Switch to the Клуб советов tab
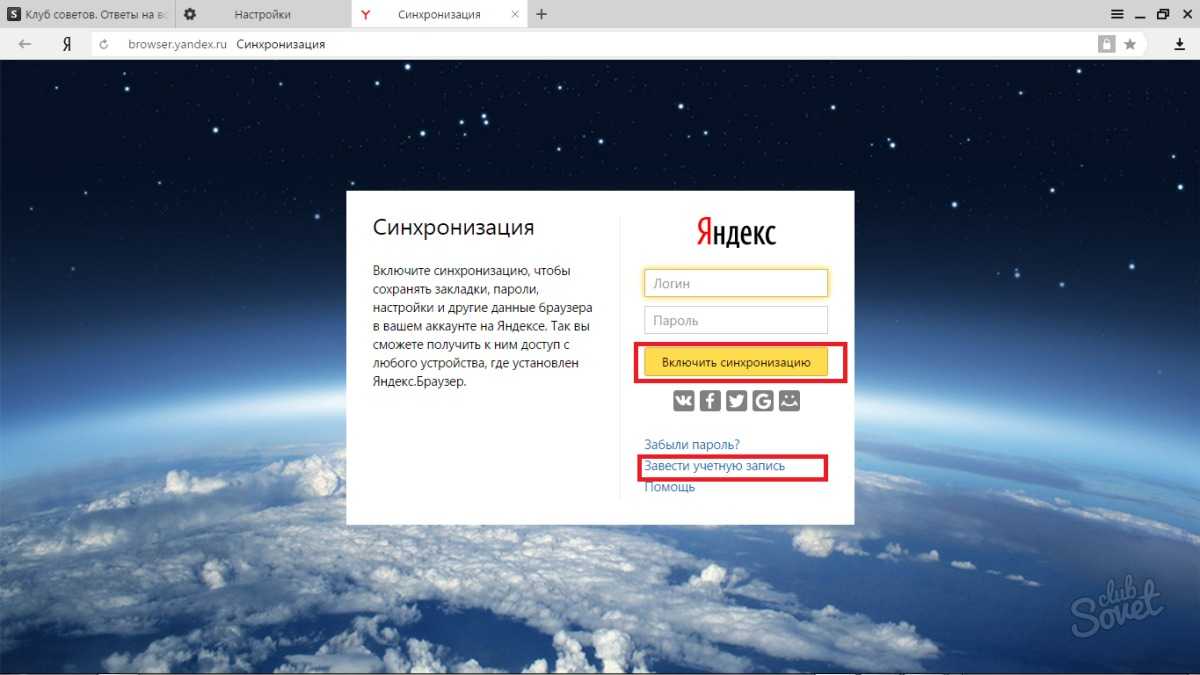This screenshot has height=675, width=1200. click(88, 14)
